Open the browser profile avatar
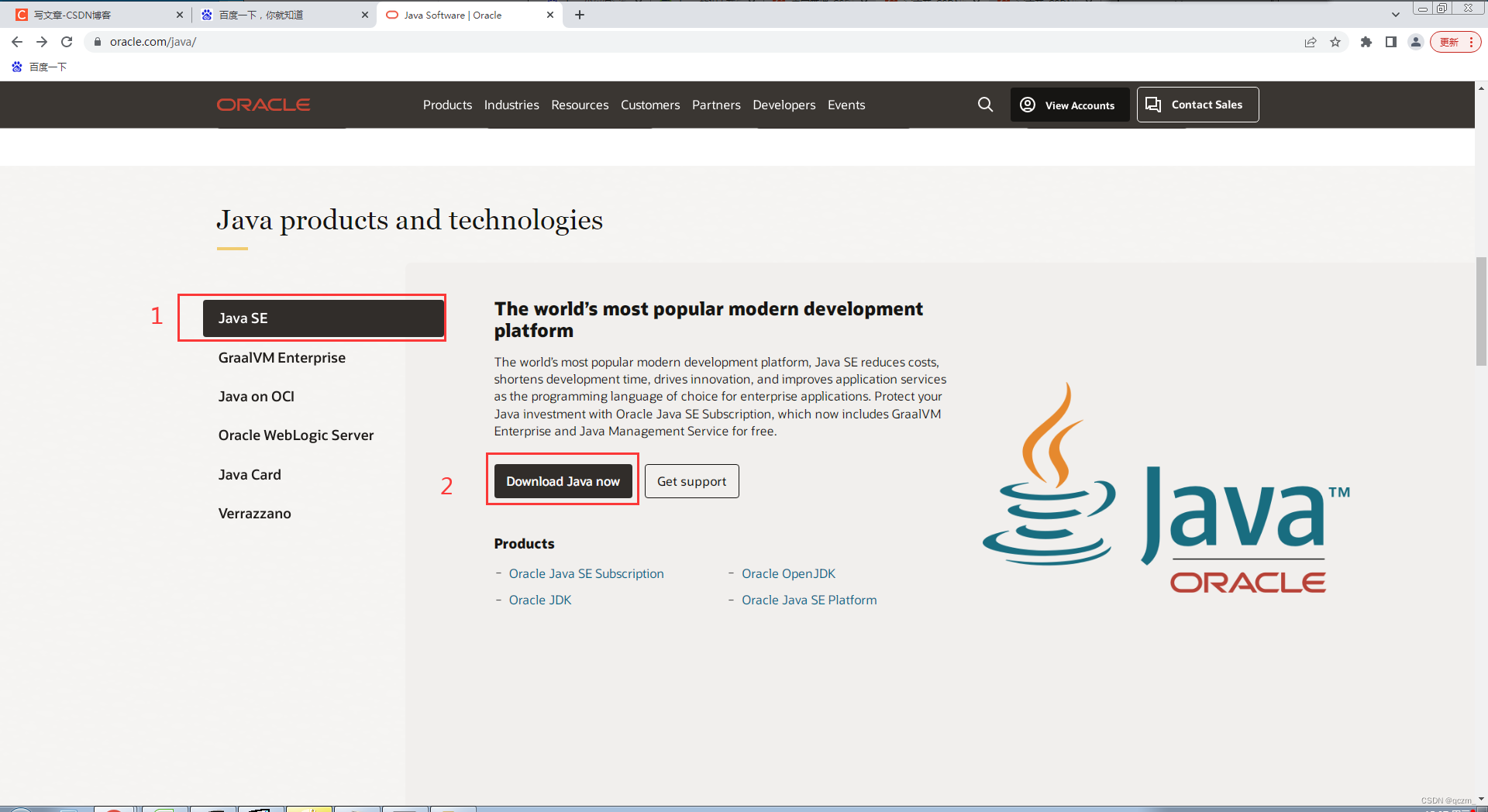The image size is (1488, 812). [1416, 42]
